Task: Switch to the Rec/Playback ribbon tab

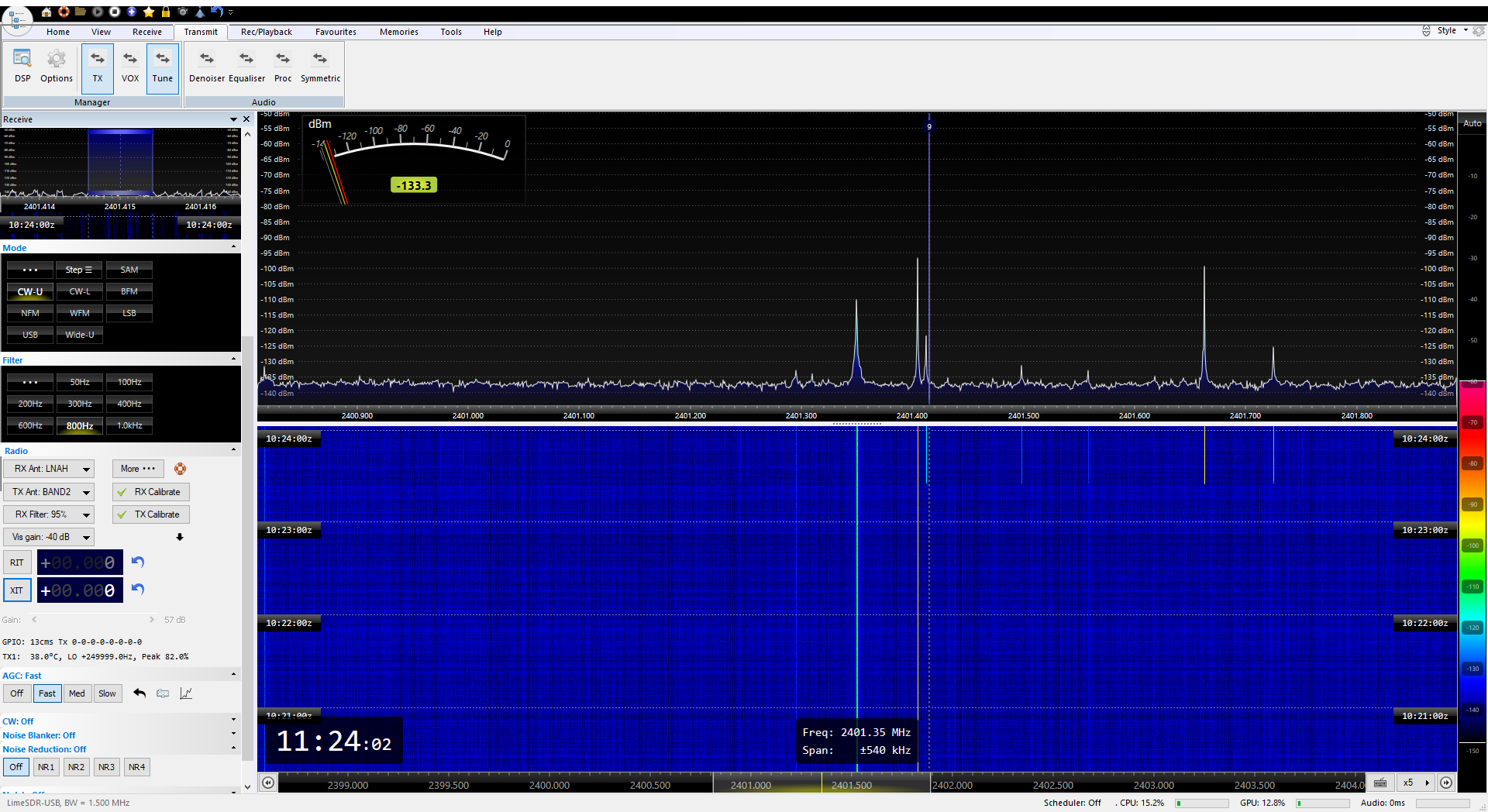Action: (266, 32)
